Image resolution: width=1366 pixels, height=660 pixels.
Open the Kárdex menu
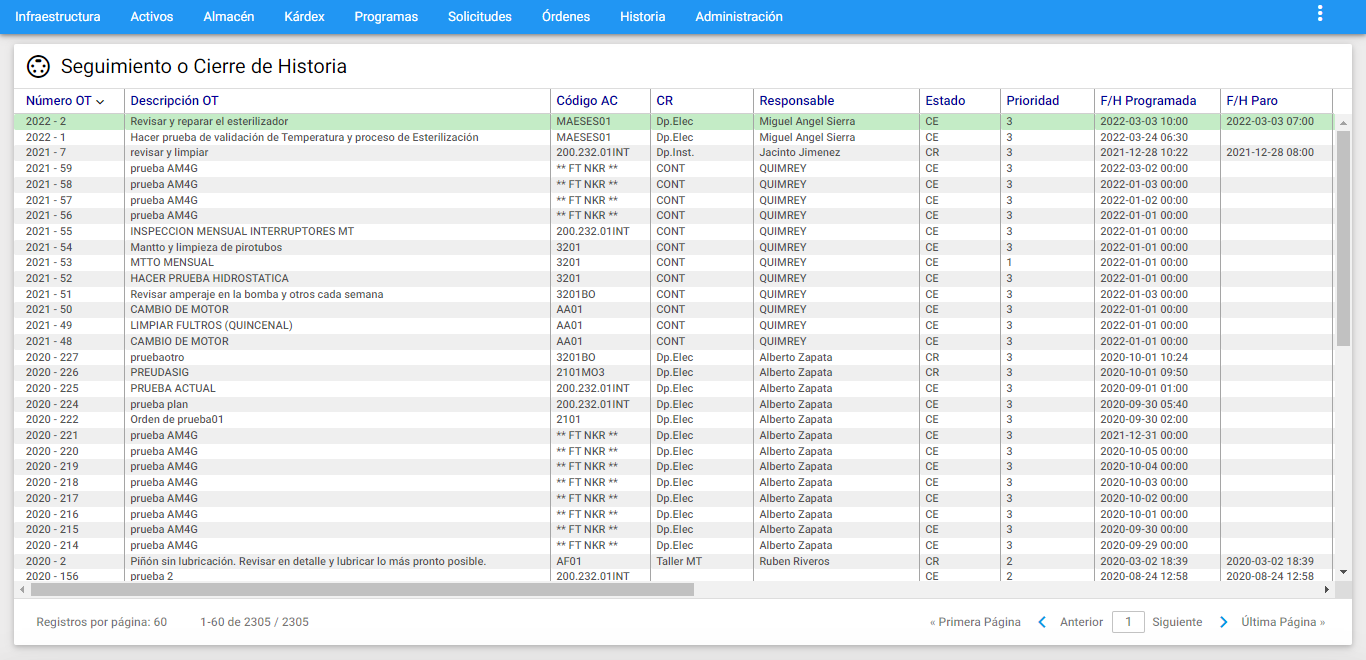coord(304,17)
